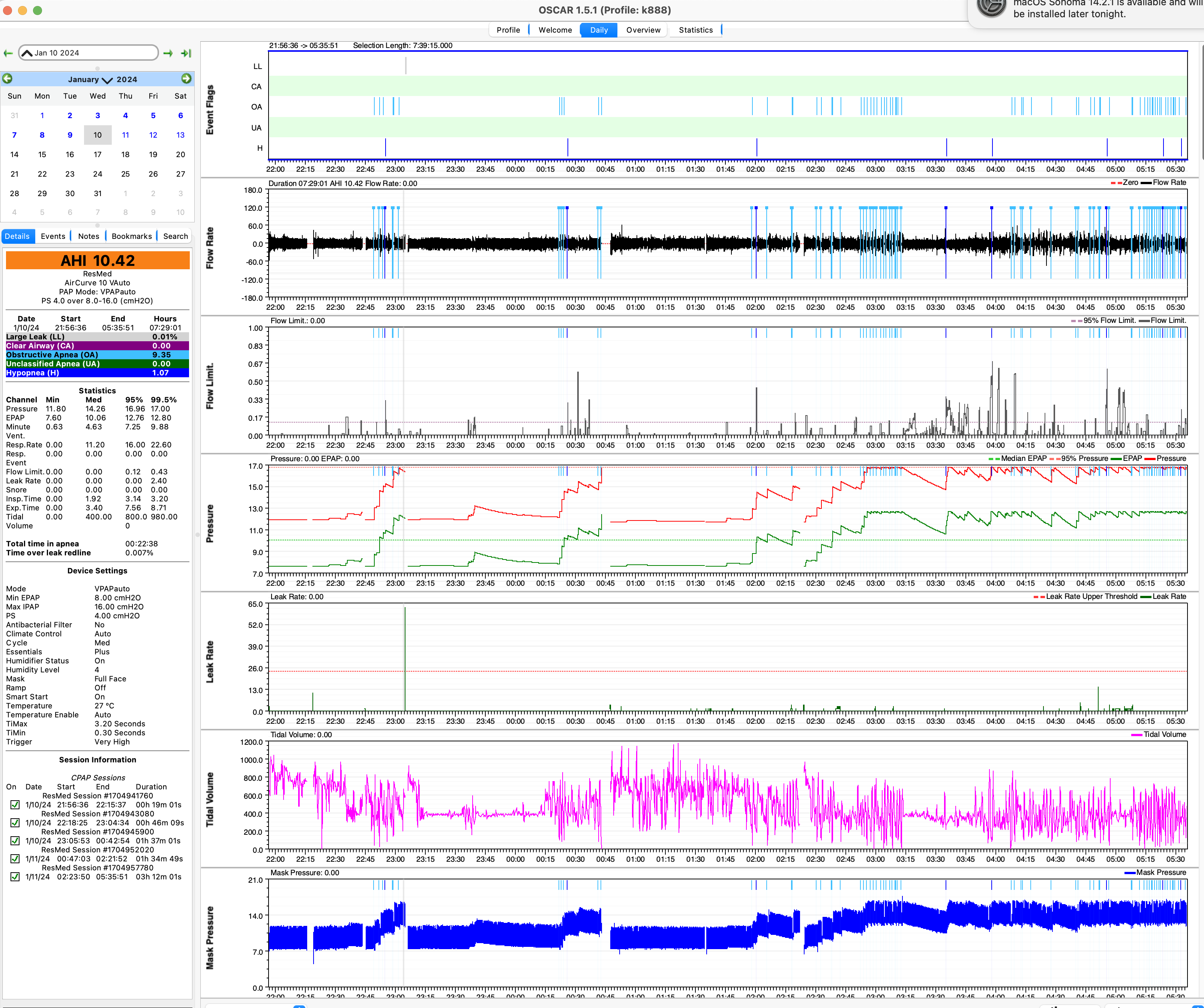Uncheck session starting 00:47:03 checkbox
Screen dimensions: 1204x1008
(x=15, y=859)
